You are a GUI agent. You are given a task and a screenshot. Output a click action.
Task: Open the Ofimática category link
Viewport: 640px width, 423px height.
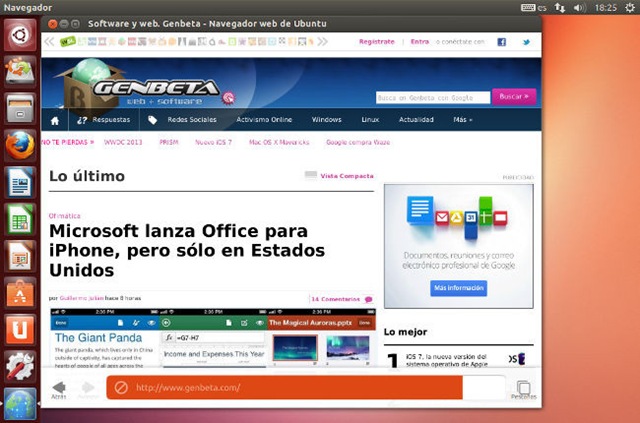point(64,216)
